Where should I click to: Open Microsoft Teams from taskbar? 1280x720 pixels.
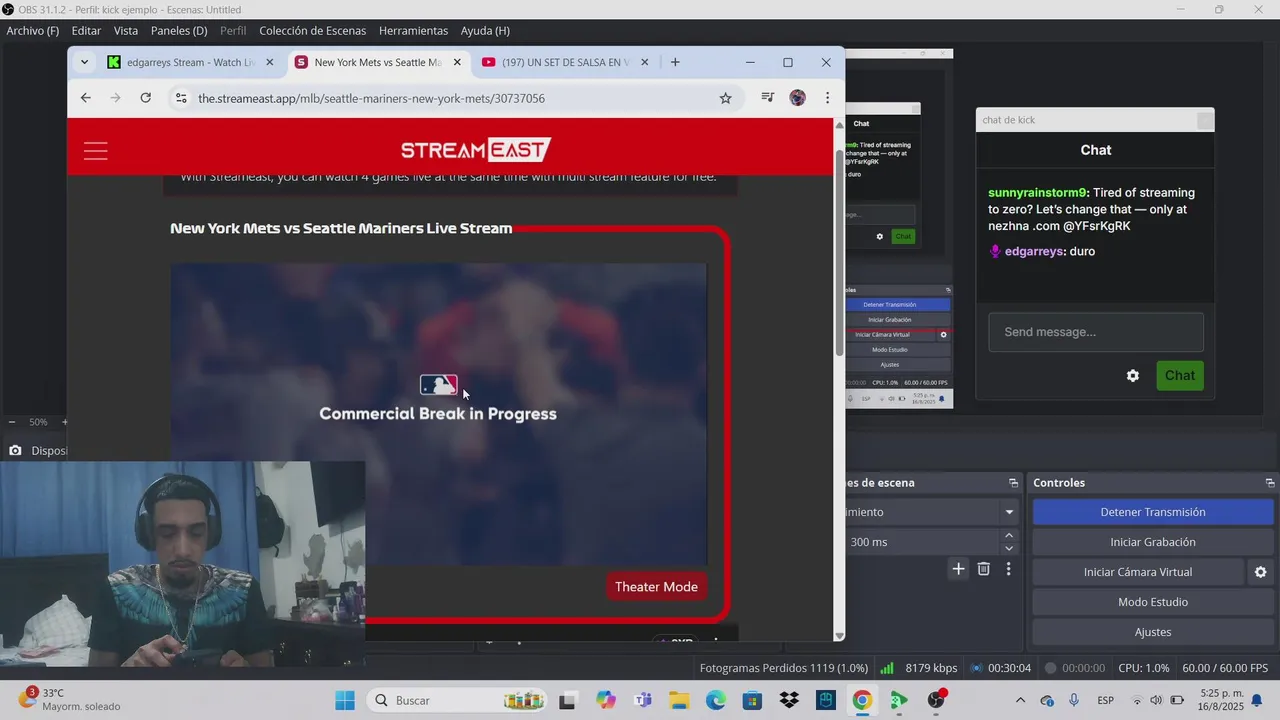(x=642, y=700)
